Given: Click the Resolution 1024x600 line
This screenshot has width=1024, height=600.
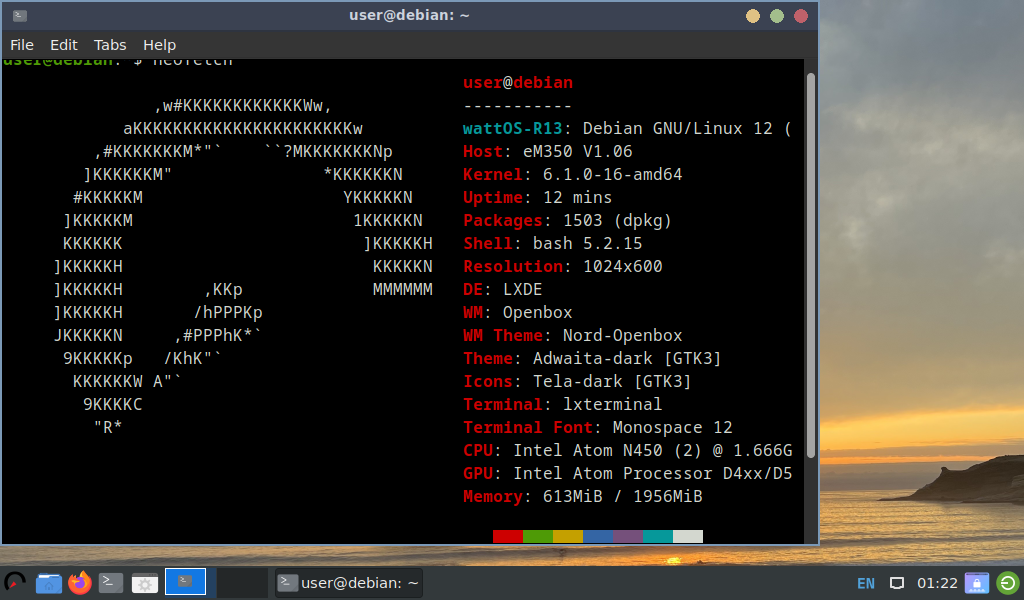Looking at the screenshot, I should [563, 266].
